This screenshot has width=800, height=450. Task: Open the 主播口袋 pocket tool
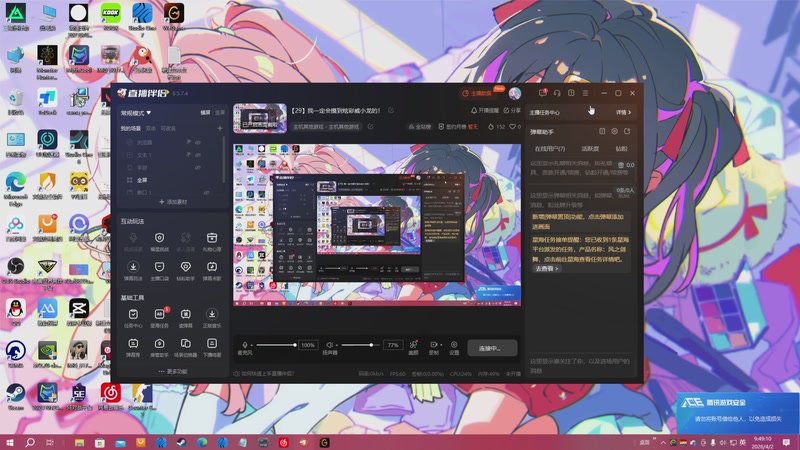click(159, 267)
